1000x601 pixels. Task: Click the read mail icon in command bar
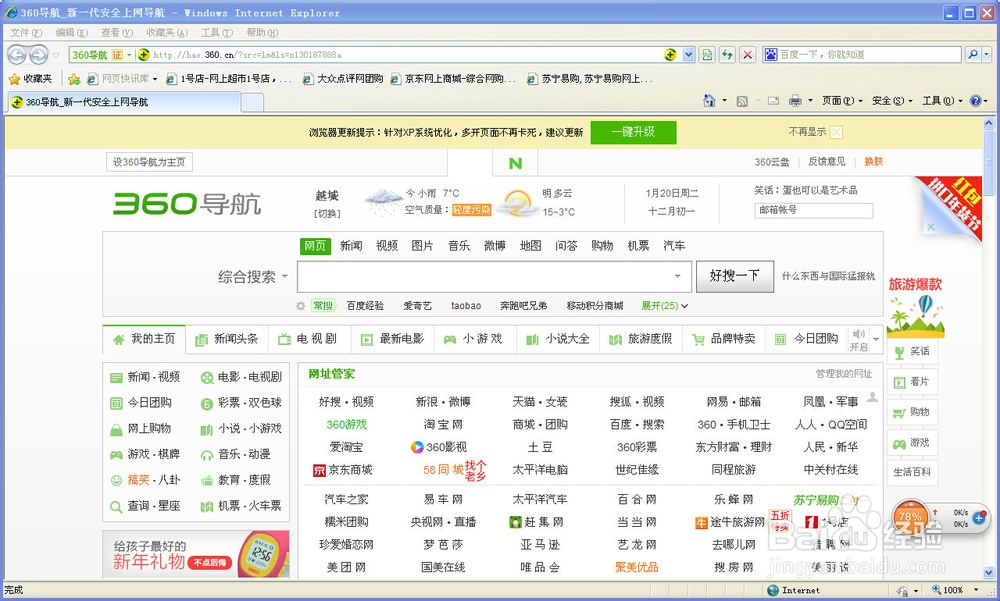(773, 101)
